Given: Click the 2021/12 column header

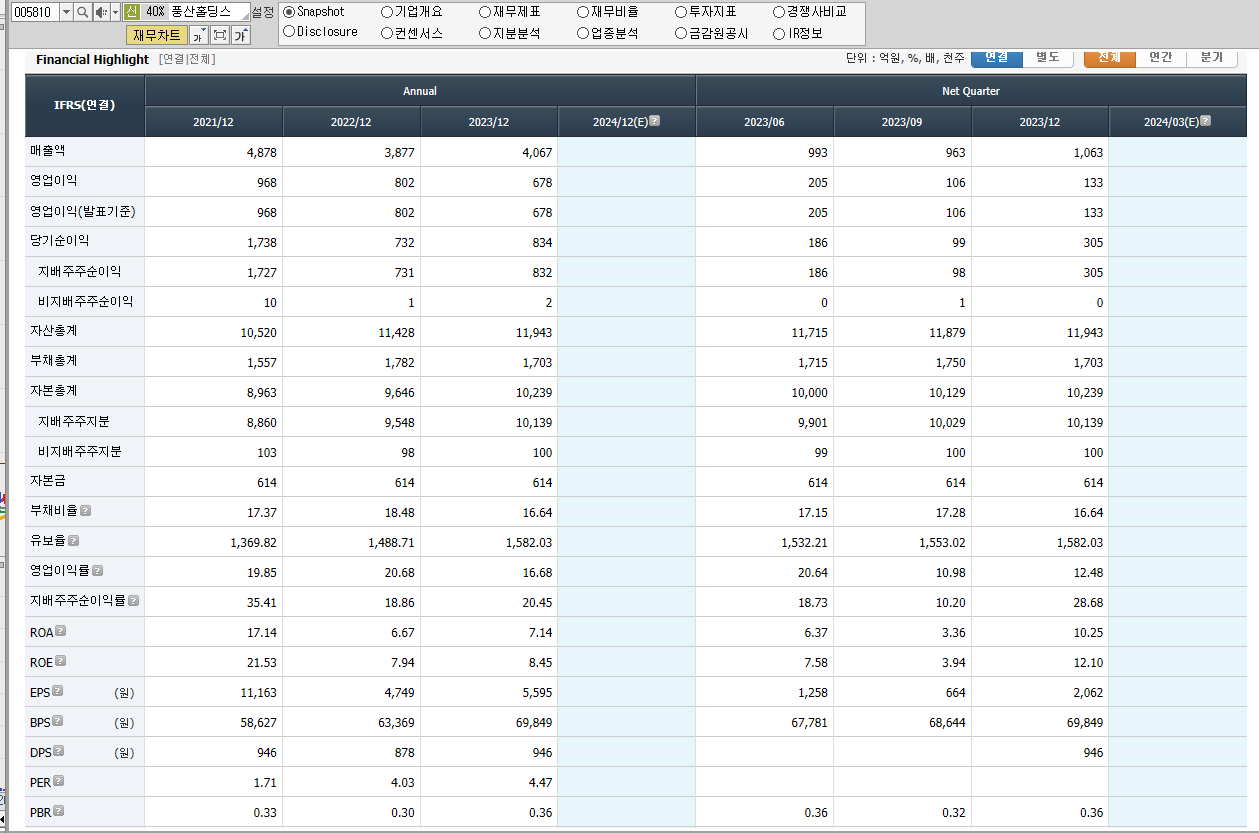Looking at the screenshot, I should (x=214, y=122).
